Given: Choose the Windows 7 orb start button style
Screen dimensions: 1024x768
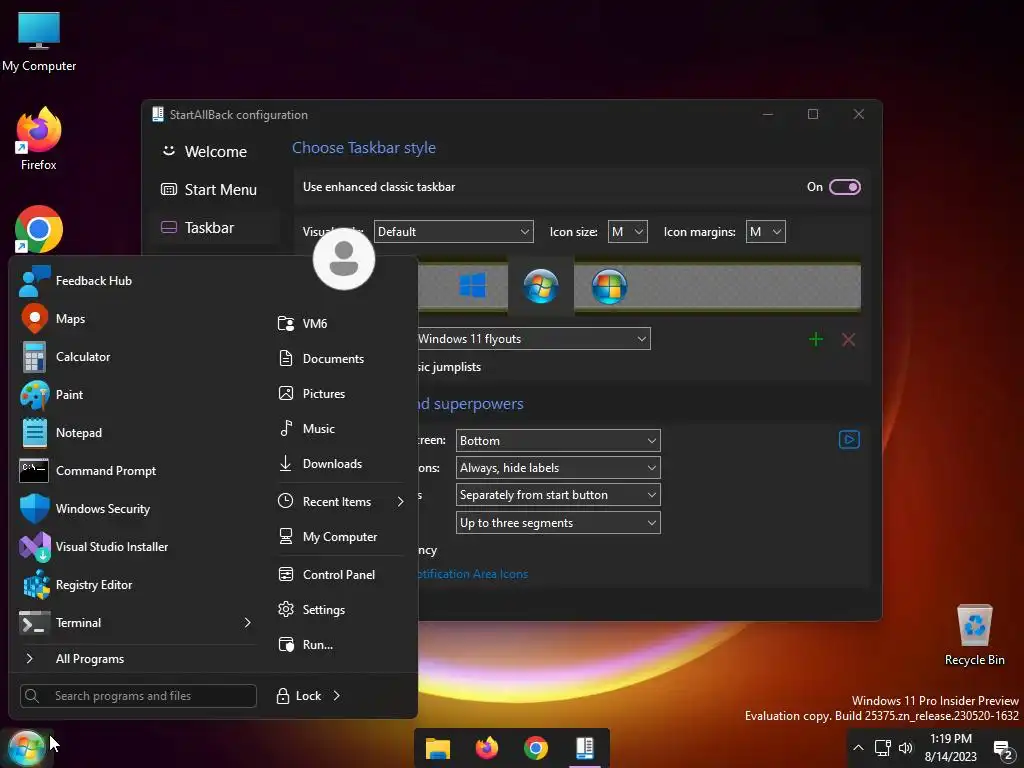Looking at the screenshot, I should pyautogui.click(x=541, y=285).
